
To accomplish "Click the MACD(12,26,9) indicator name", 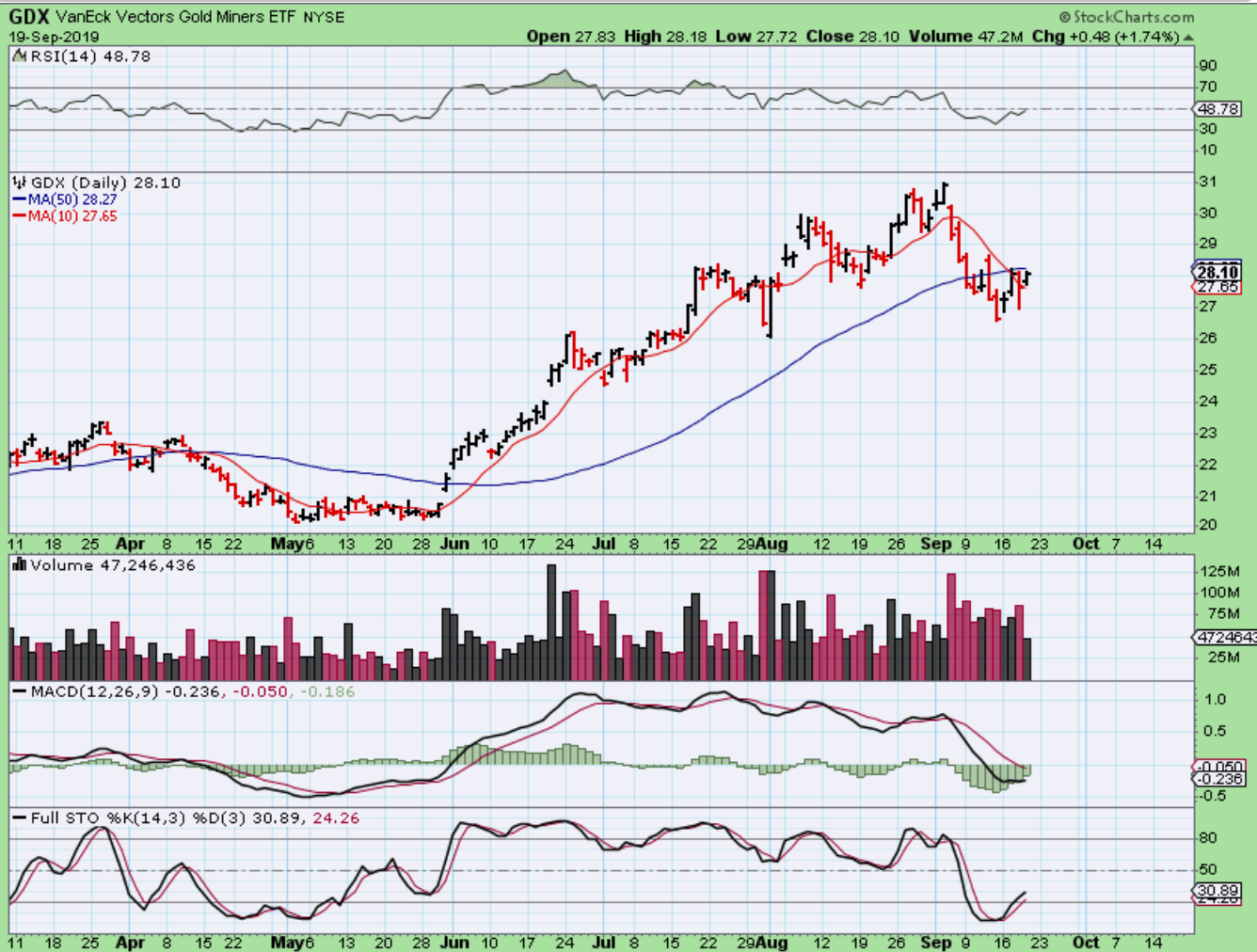I will (95, 691).
